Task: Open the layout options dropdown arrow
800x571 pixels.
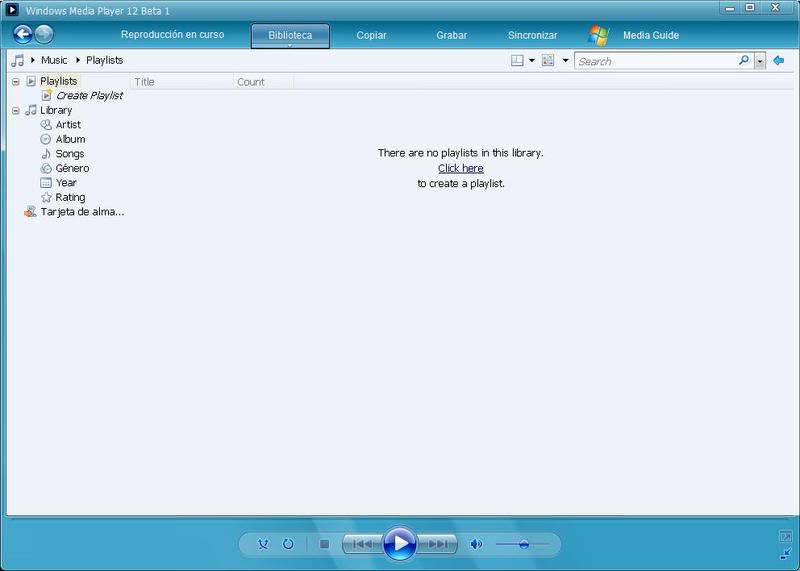Action: 532,61
